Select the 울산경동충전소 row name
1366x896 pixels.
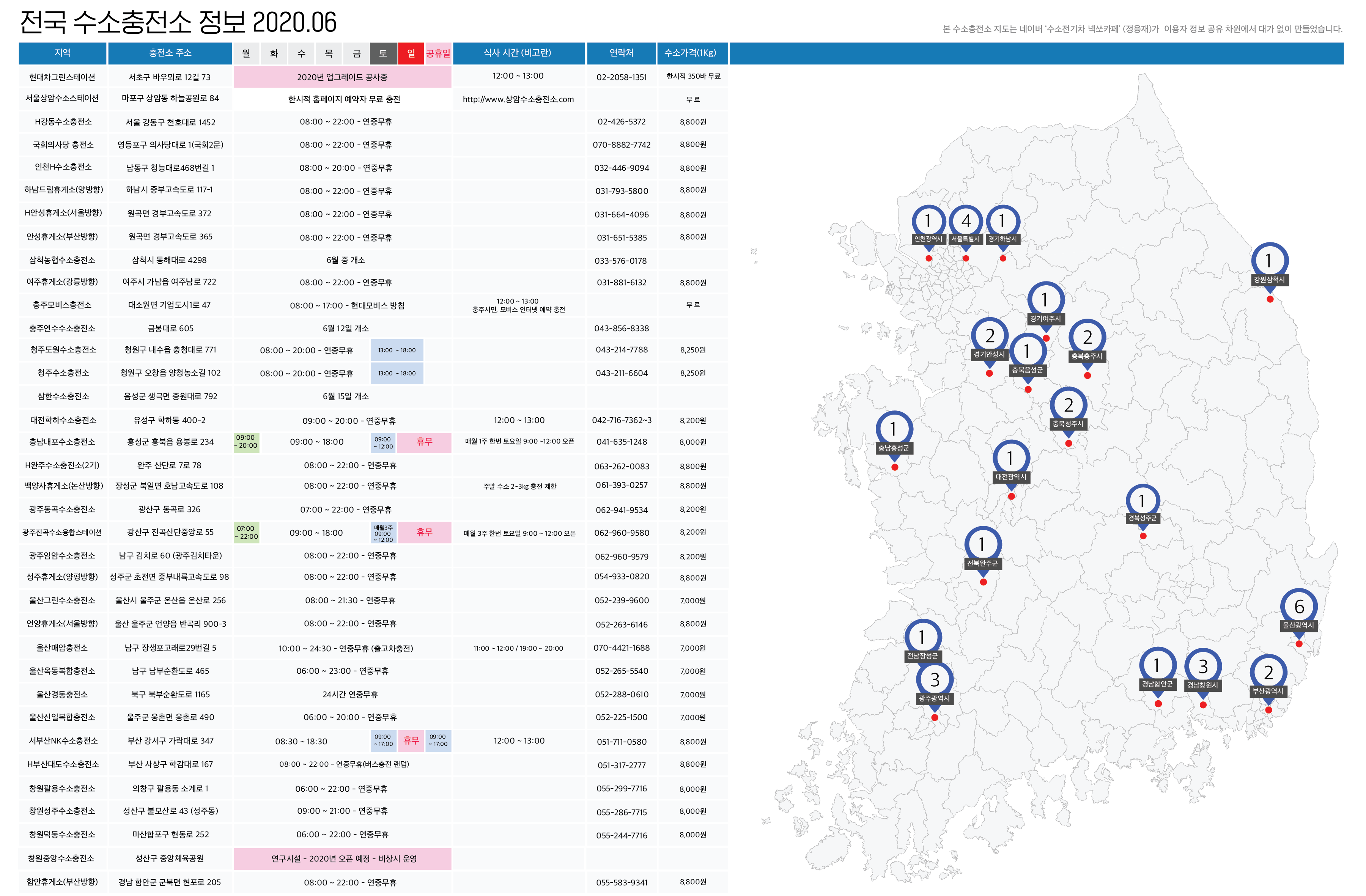pyautogui.click(x=63, y=694)
